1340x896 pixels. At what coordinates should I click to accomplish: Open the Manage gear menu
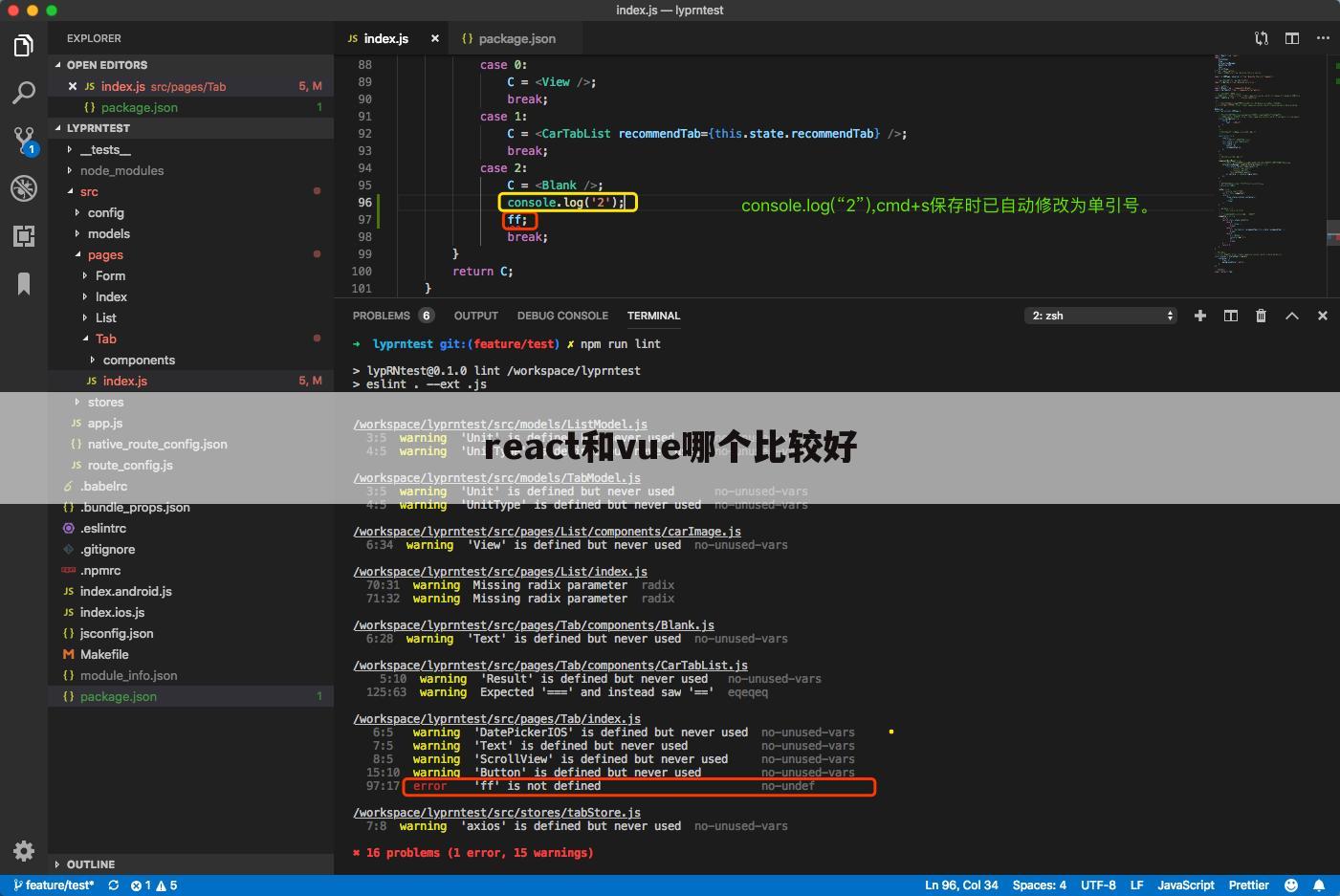[24, 850]
